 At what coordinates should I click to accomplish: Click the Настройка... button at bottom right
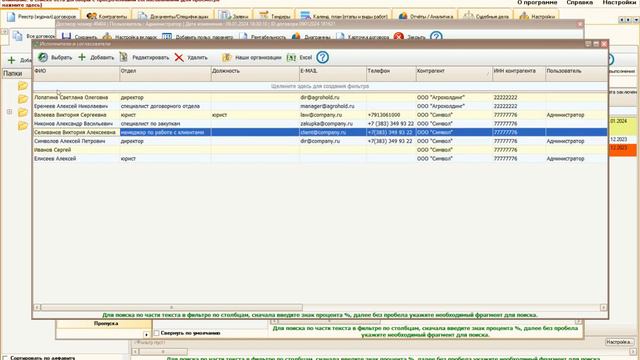point(619,342)
